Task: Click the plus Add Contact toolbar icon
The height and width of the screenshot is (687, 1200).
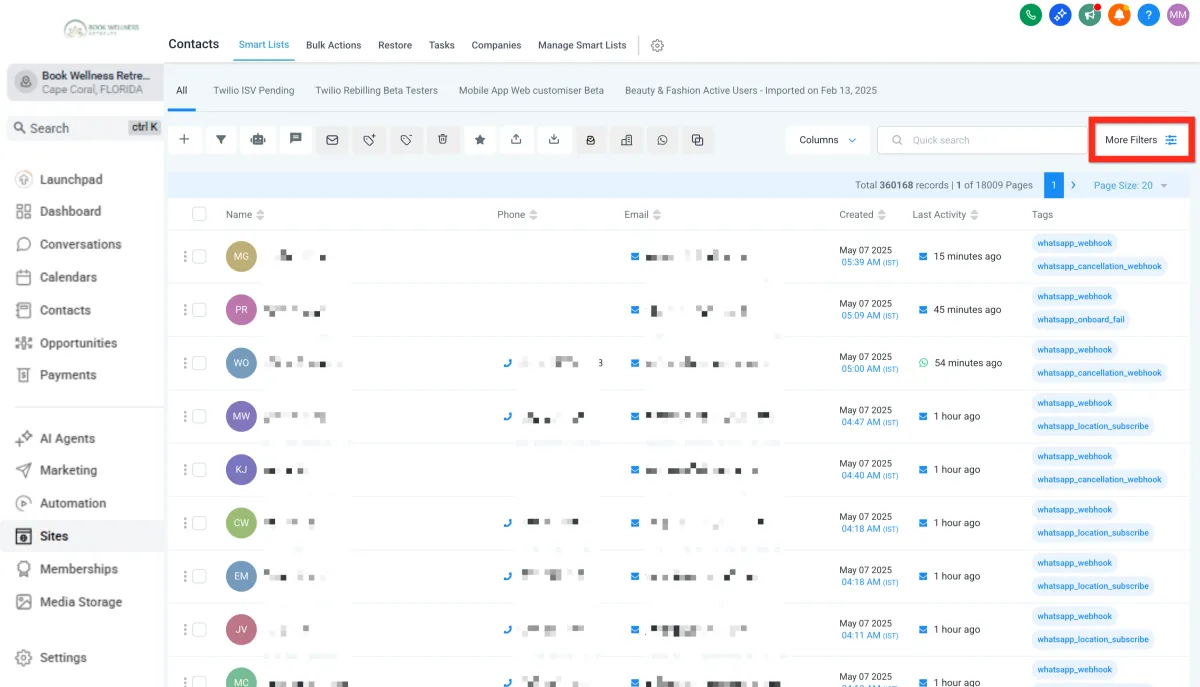Action: coord(184,140)
